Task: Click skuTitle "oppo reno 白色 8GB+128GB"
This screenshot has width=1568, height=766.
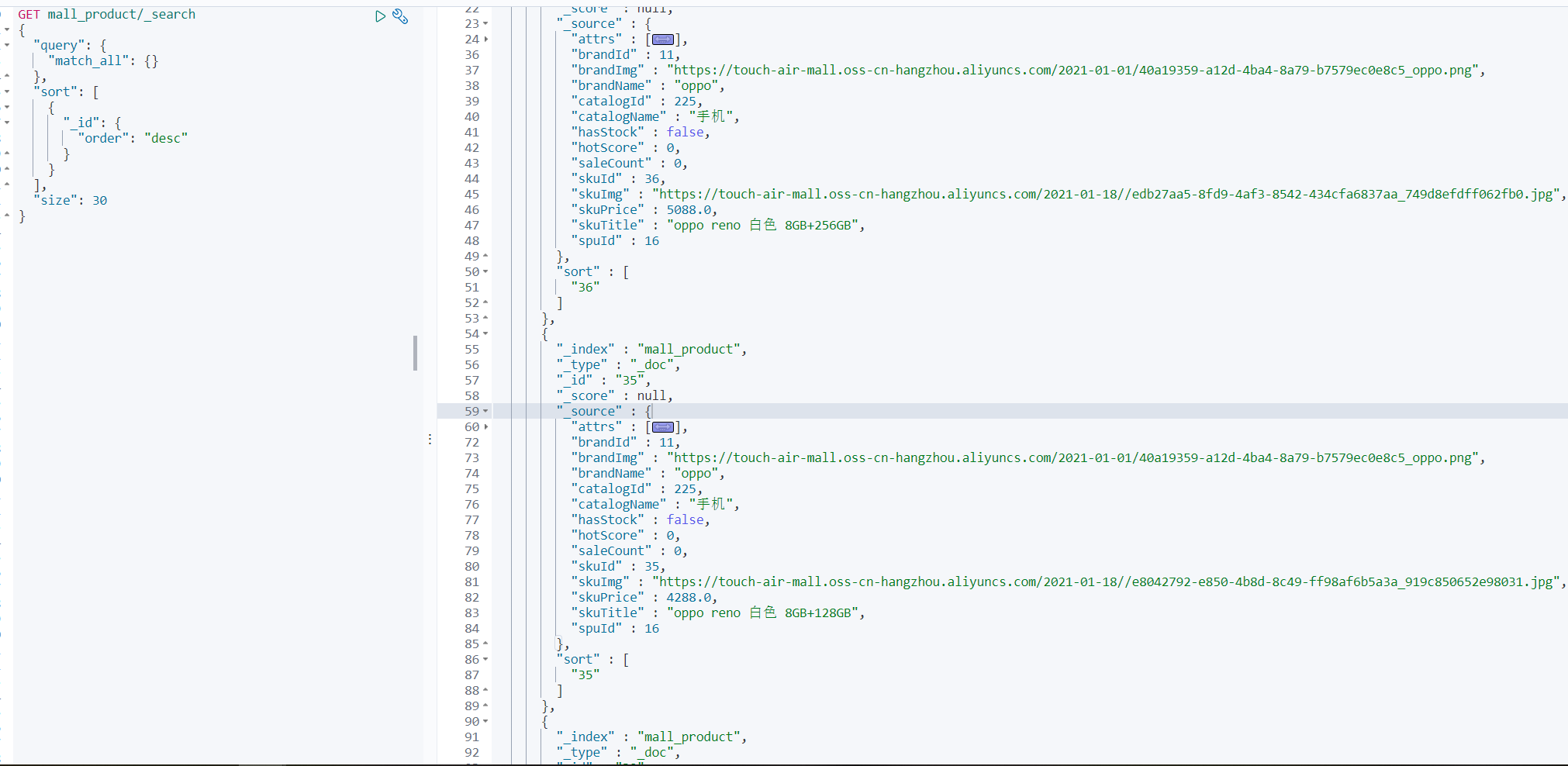Action: (762, 613)
